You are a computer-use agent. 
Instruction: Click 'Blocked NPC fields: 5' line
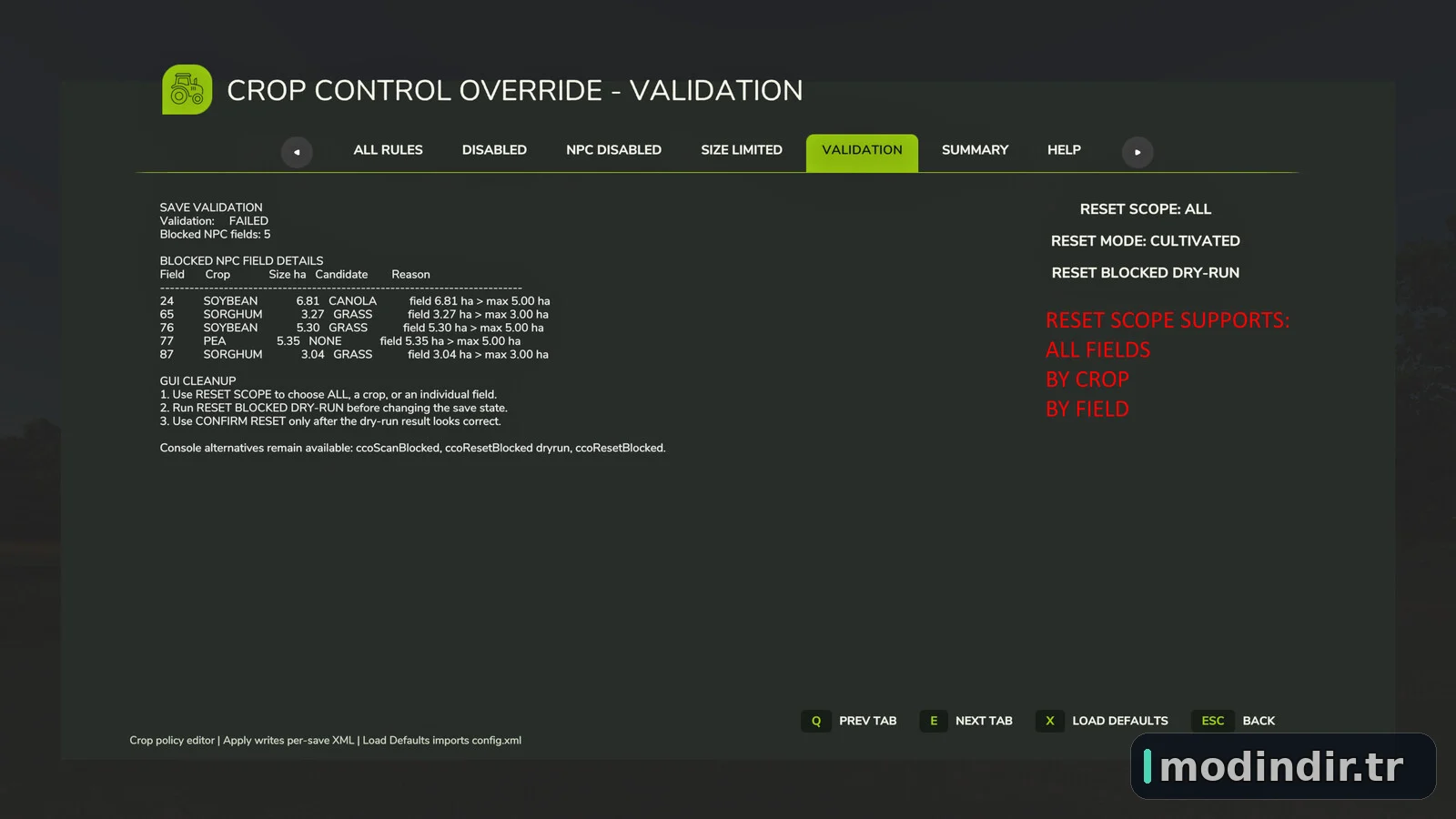(215, 235)
